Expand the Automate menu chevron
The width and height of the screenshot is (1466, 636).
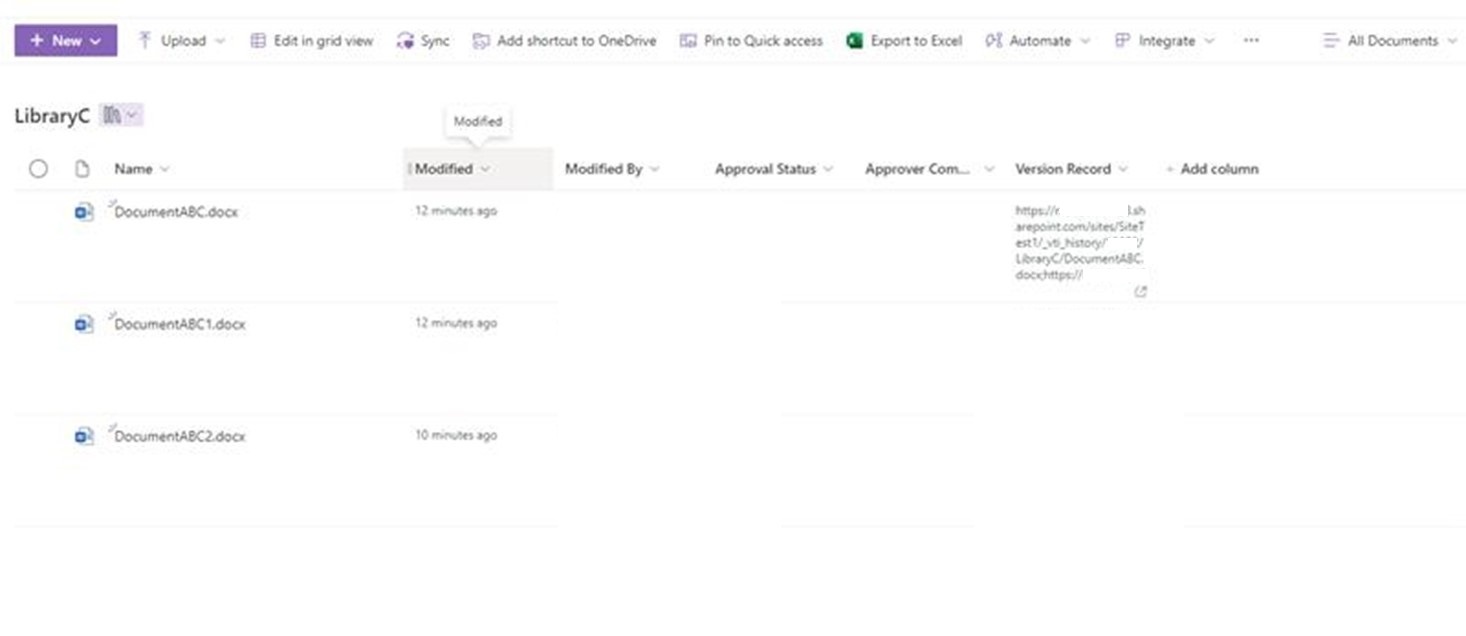tap(1086, 41)
